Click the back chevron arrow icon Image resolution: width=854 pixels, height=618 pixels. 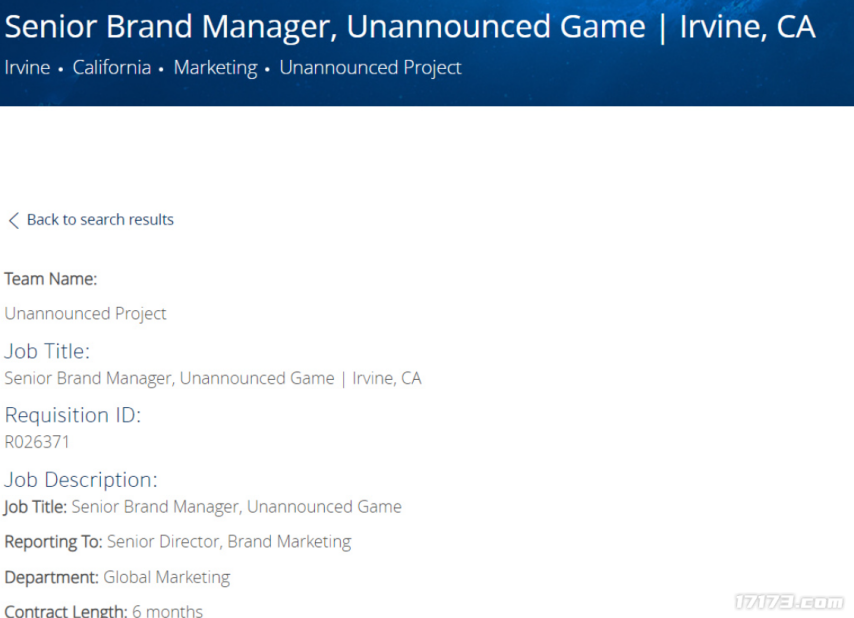point(13,220)
